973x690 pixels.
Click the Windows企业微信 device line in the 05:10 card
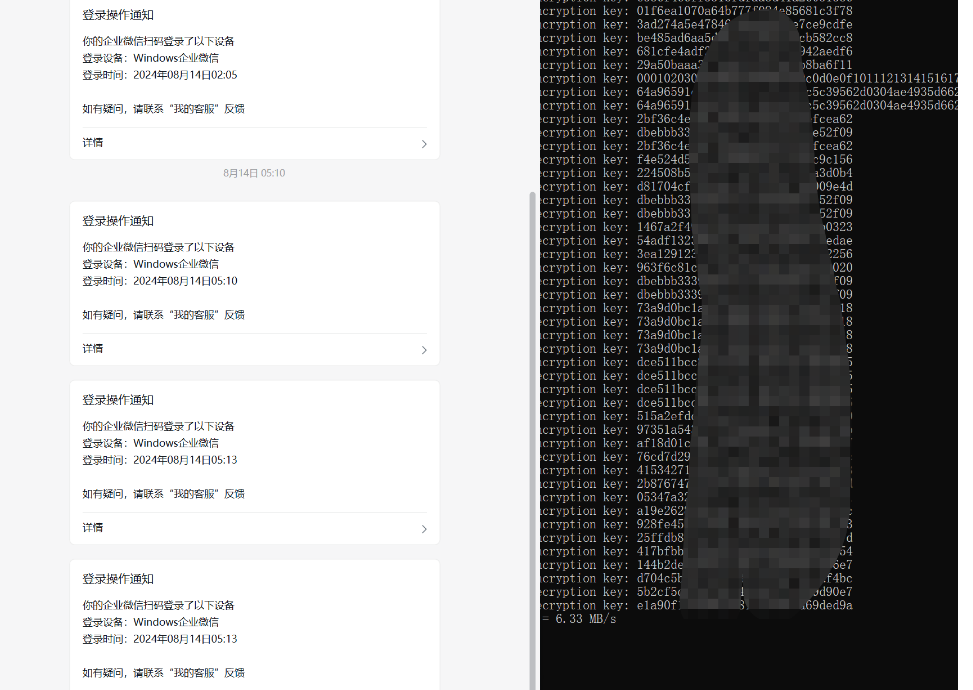tap(151, 264)
